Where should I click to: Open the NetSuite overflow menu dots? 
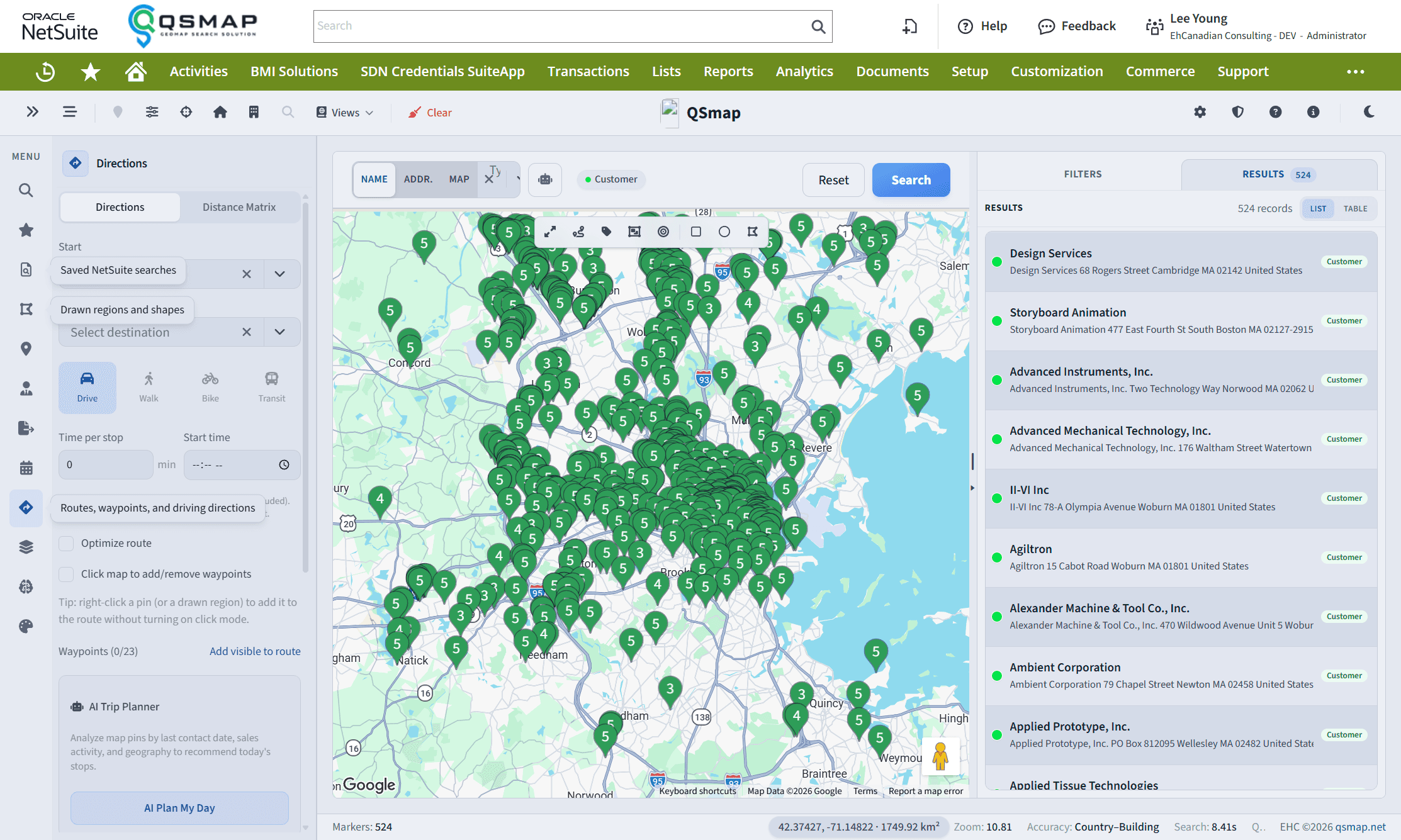(x=1355, y=72)
